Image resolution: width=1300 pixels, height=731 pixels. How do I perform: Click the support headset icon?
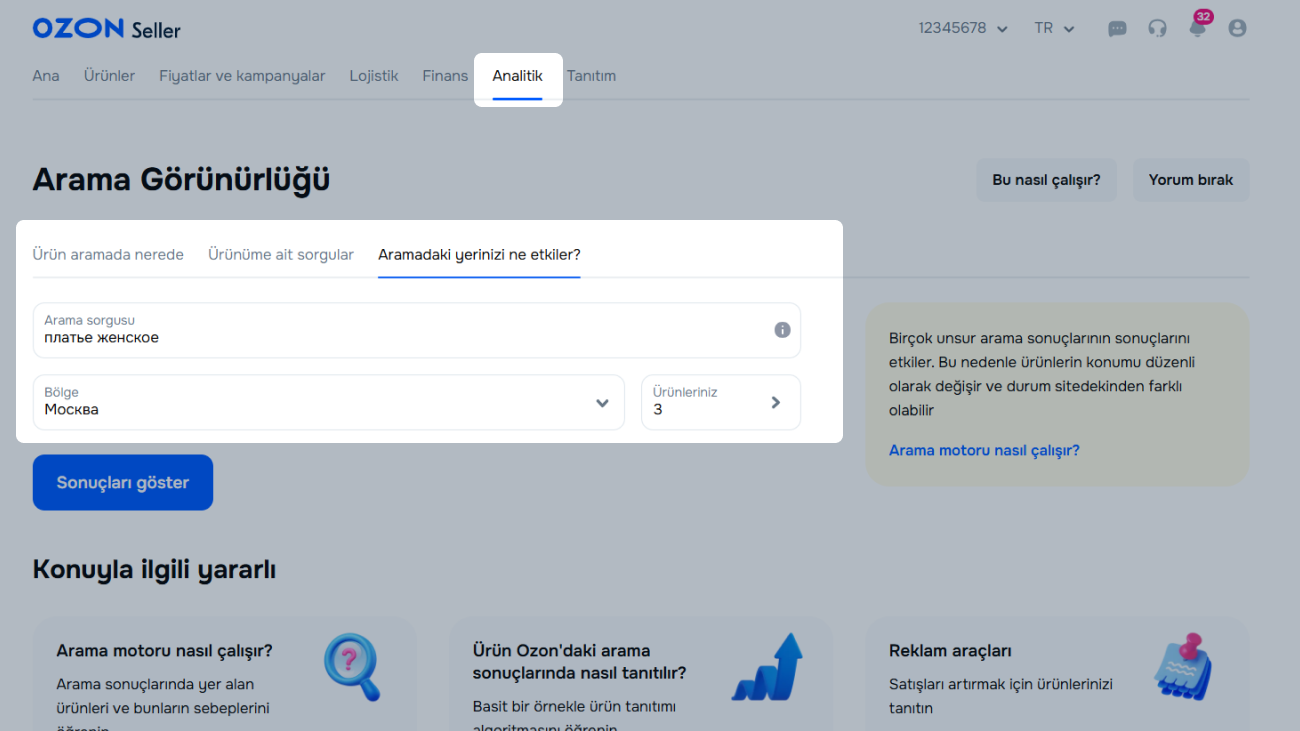pyautogui.click(x=1157, y=29)
